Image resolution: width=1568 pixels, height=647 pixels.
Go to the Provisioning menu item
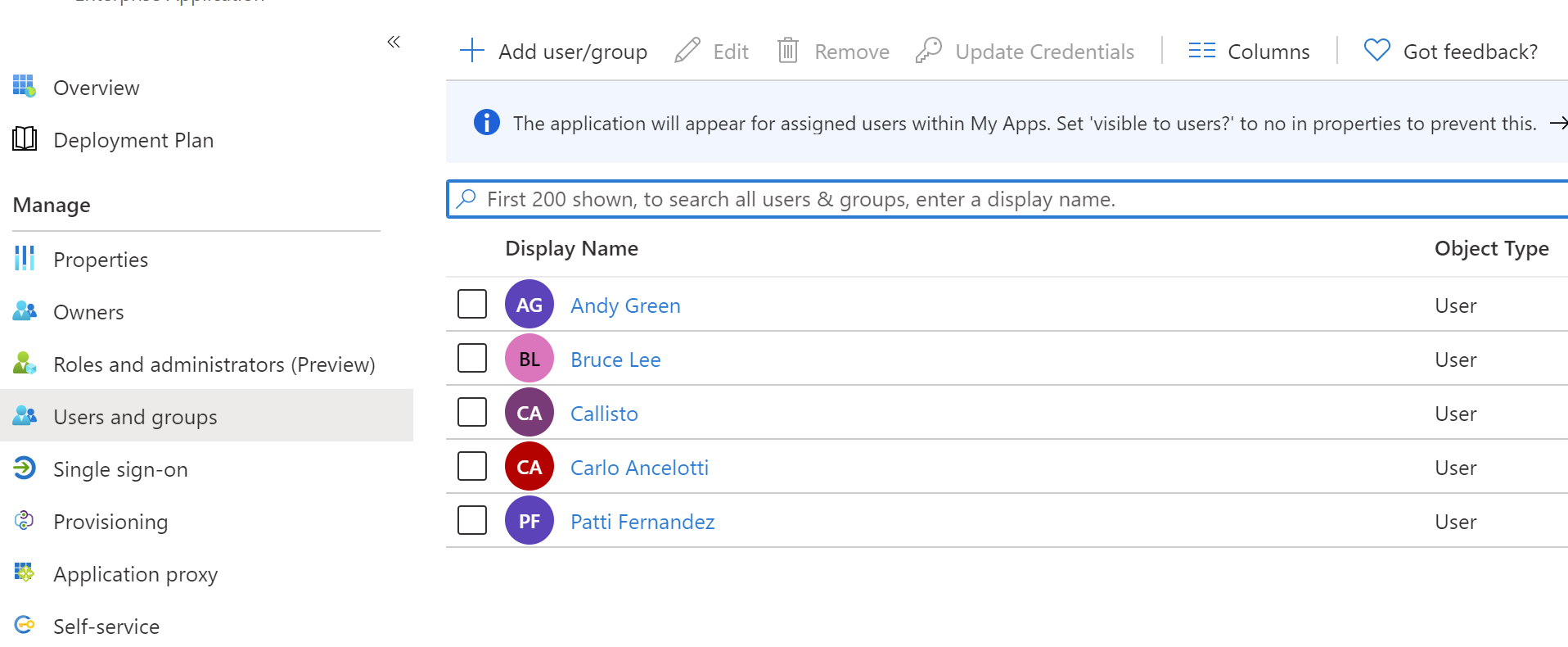click(x=110, y=522)
